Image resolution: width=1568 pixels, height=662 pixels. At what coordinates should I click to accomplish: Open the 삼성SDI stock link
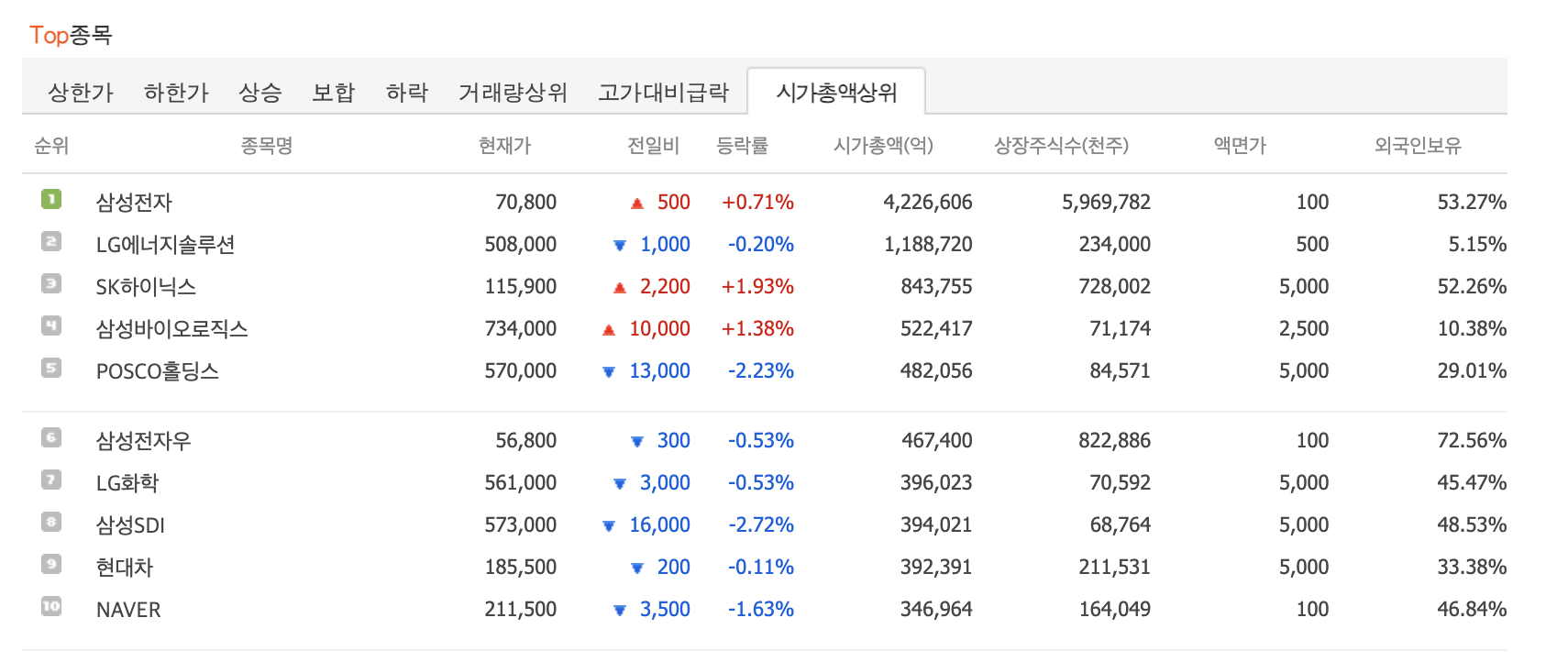coord(130,525)
